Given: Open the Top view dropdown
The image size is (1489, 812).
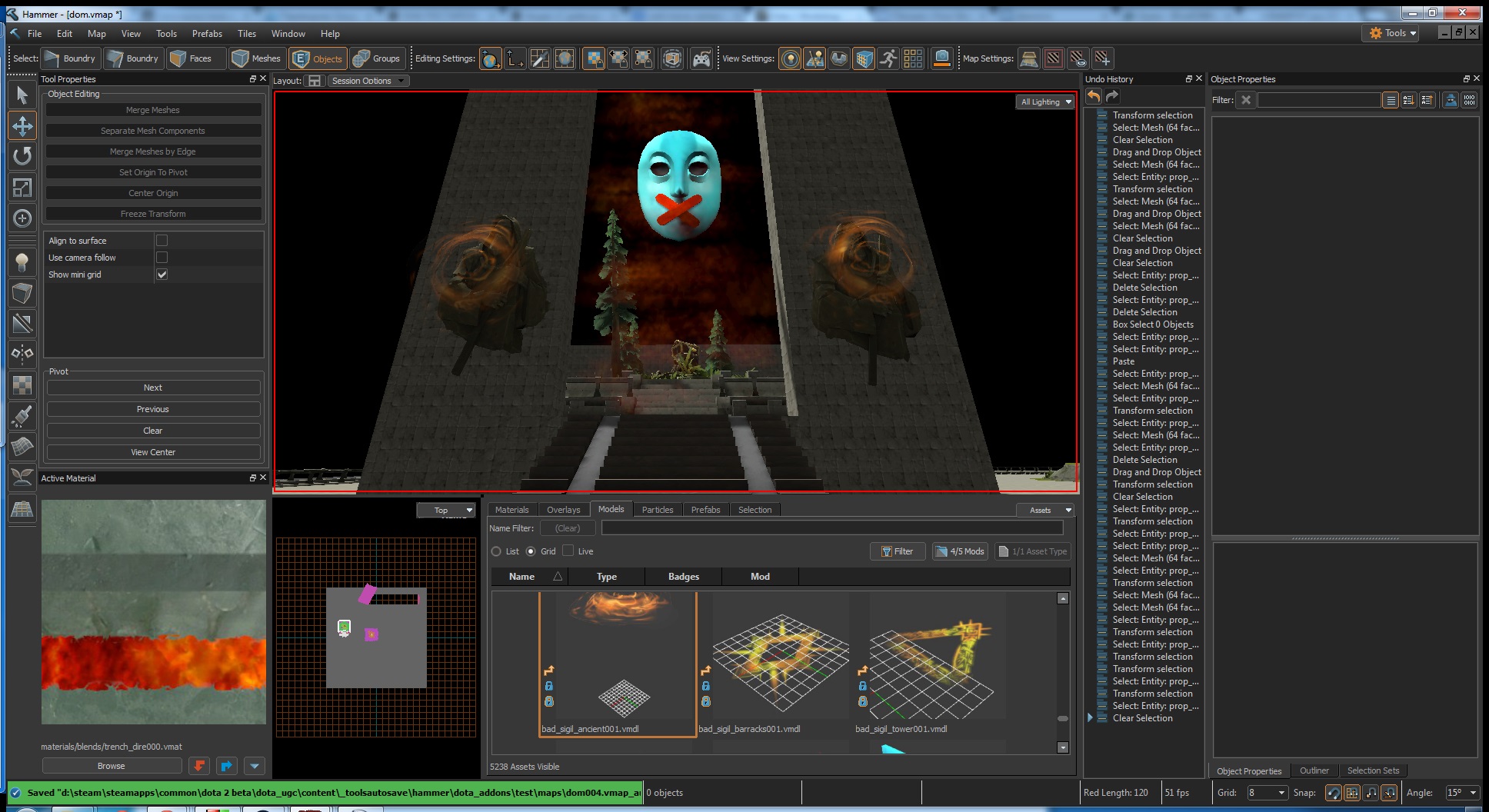Looking at the screenshot, I should [x=446, y=510].
